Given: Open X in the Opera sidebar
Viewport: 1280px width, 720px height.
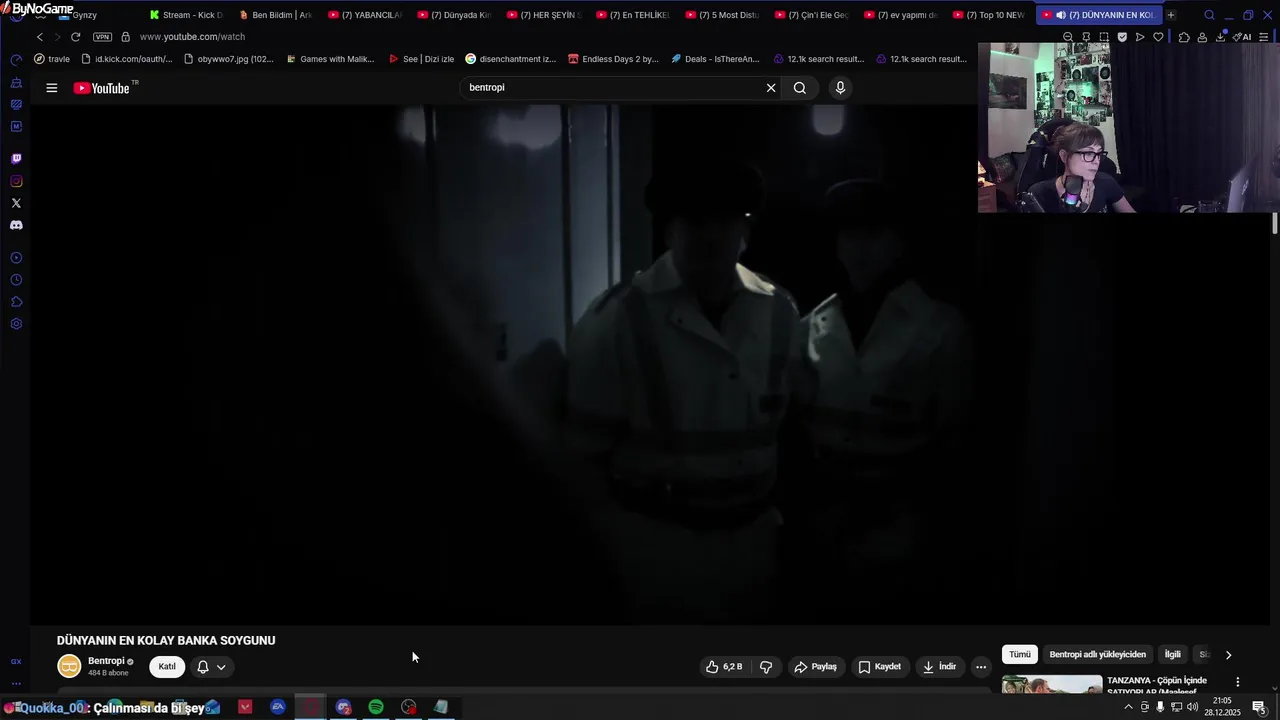Looking at the screenshot, I should 16,203.
